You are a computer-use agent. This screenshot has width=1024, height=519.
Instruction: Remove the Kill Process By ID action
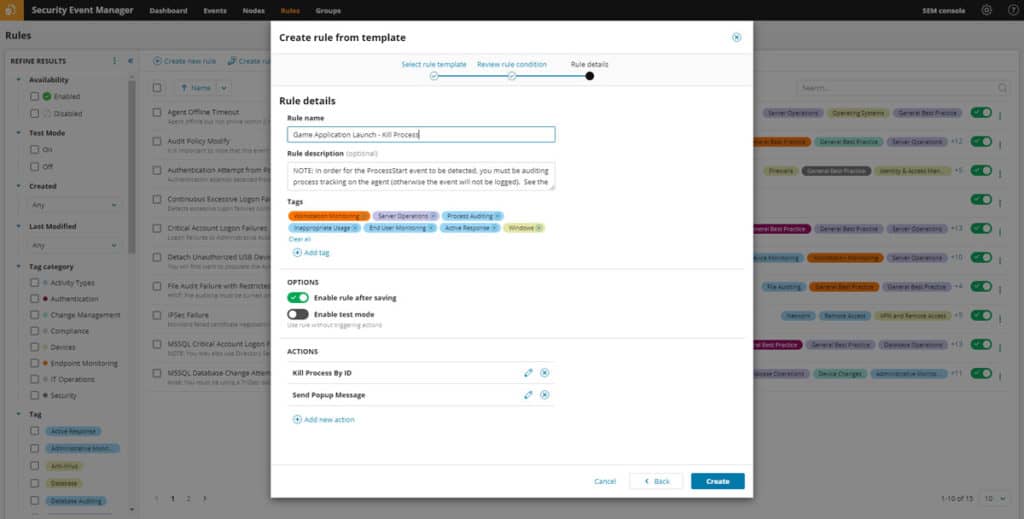(545, 373)
